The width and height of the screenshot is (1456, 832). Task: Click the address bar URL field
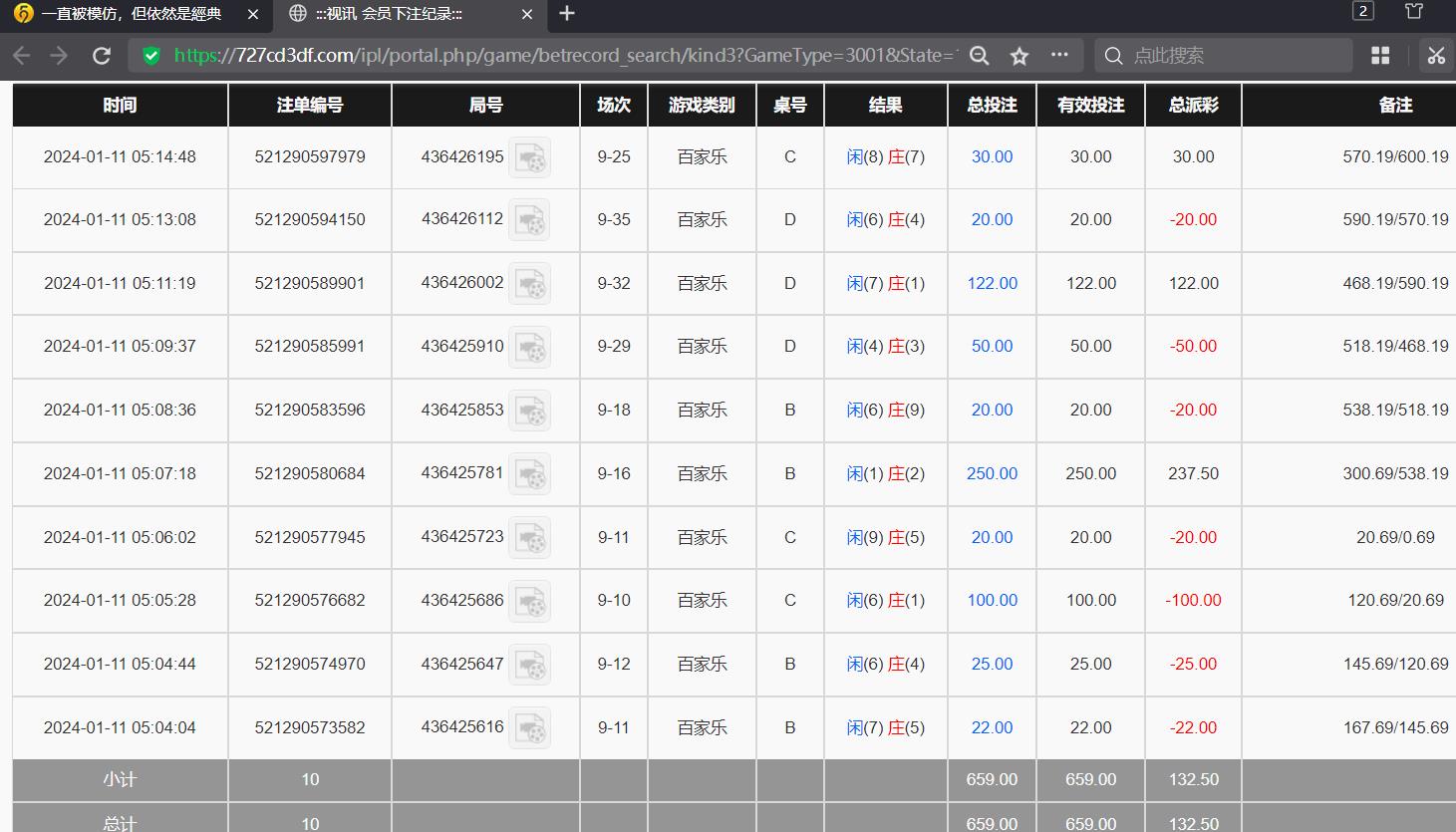(x=566, y=56)
